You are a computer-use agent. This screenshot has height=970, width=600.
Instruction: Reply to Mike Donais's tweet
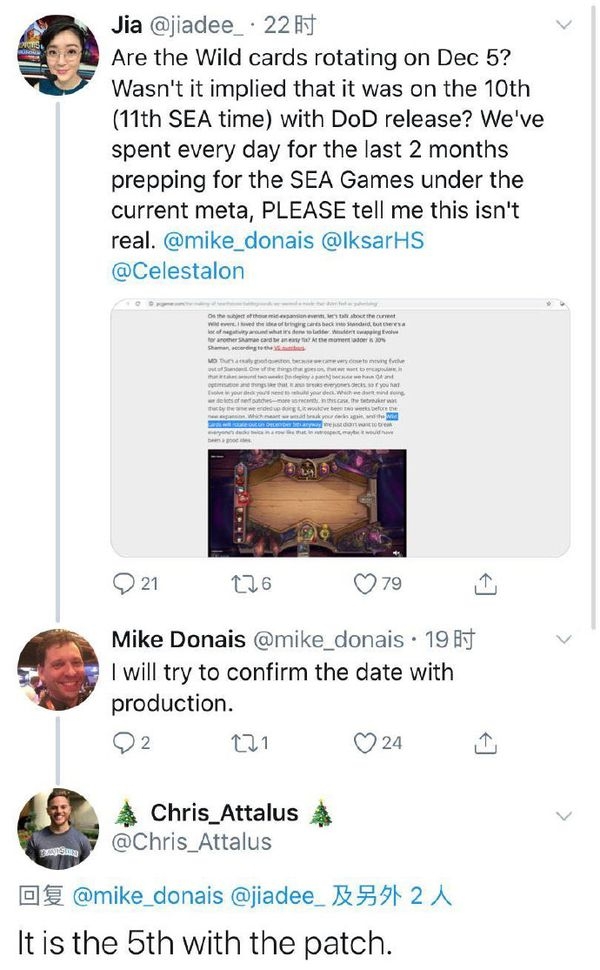click(122, 743)
